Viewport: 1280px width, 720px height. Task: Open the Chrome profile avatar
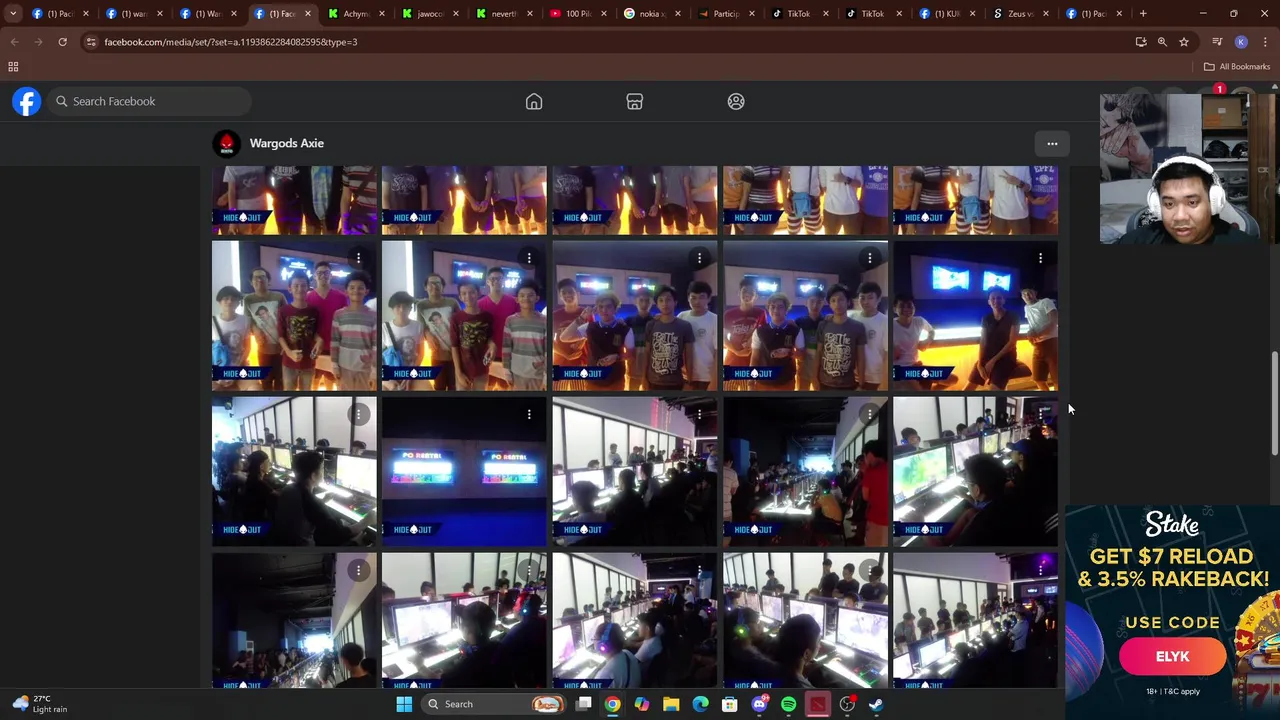[1241, 42]
